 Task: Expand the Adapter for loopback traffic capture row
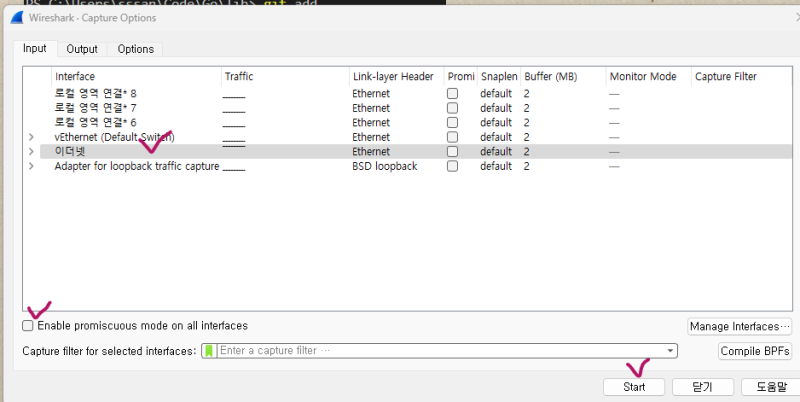pos(32,166)
